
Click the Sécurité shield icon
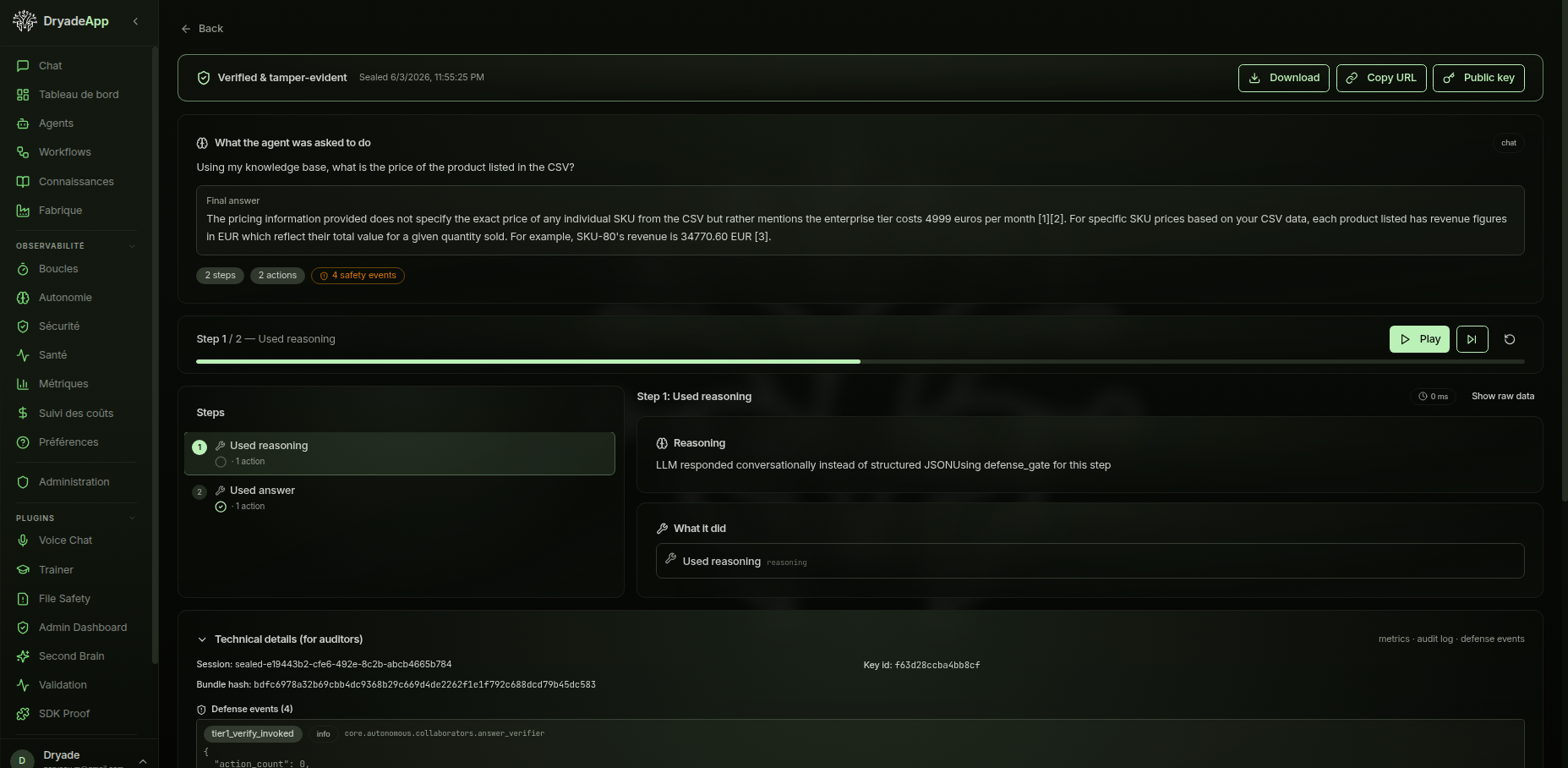[x=23, y=326]
